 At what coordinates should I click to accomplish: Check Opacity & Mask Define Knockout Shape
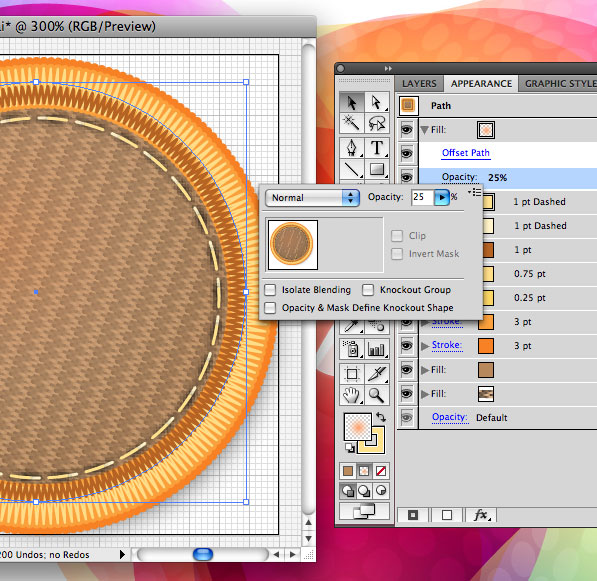270,308
